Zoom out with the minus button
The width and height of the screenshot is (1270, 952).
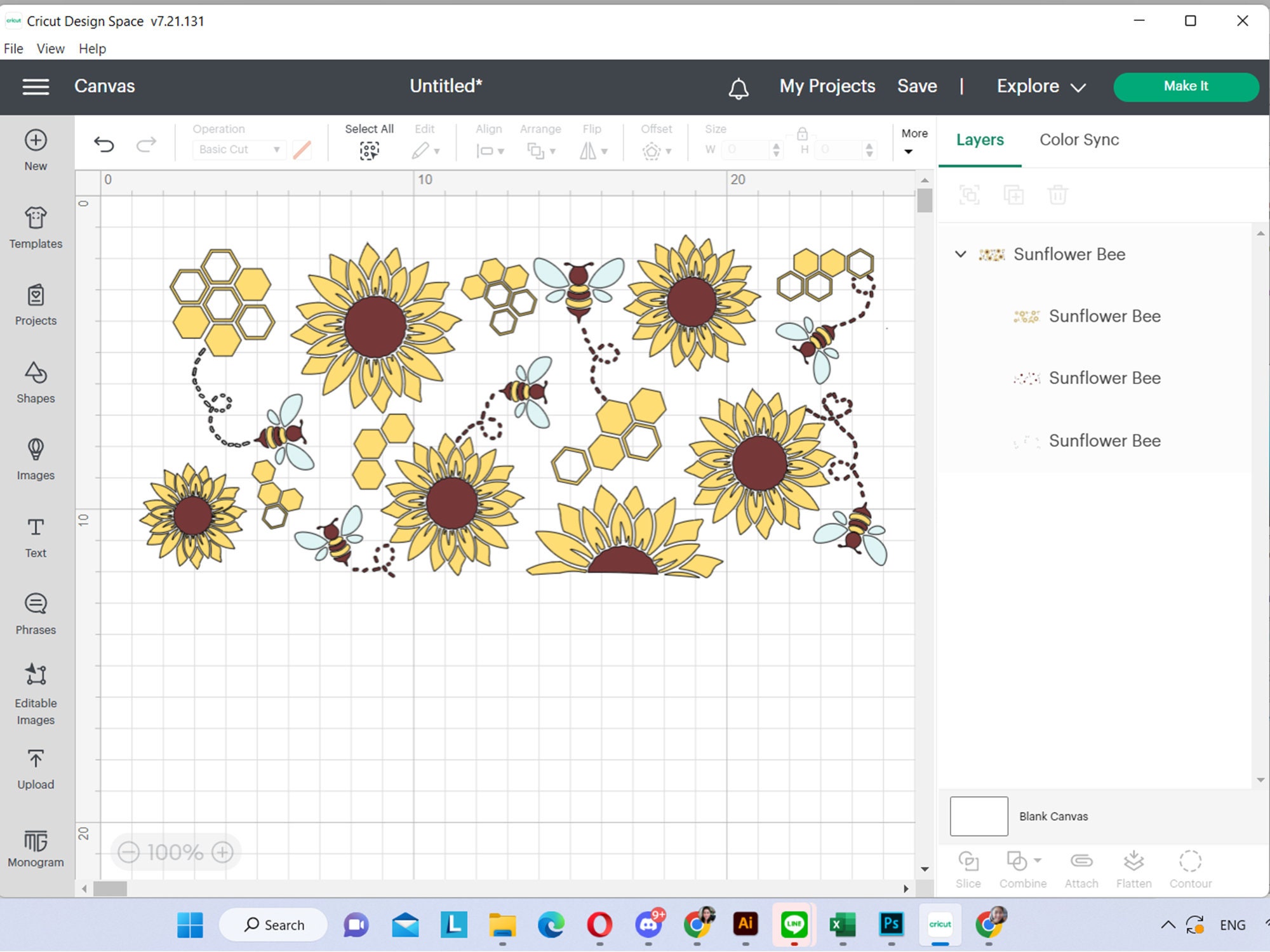click(x=129, y=852)
